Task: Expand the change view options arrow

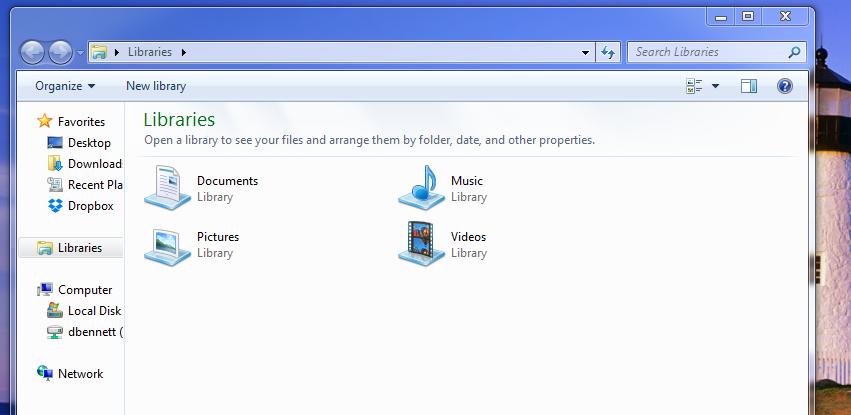Action: pyautogui.click(x=715, y=87)
